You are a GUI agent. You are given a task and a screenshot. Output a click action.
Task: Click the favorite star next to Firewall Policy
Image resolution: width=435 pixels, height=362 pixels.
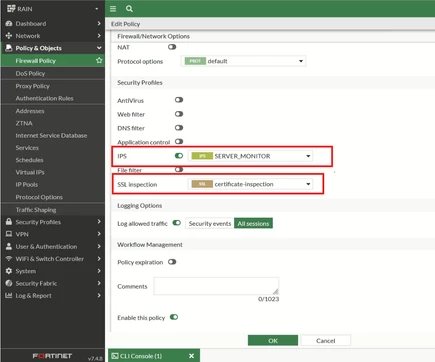[x=99, y=60]
